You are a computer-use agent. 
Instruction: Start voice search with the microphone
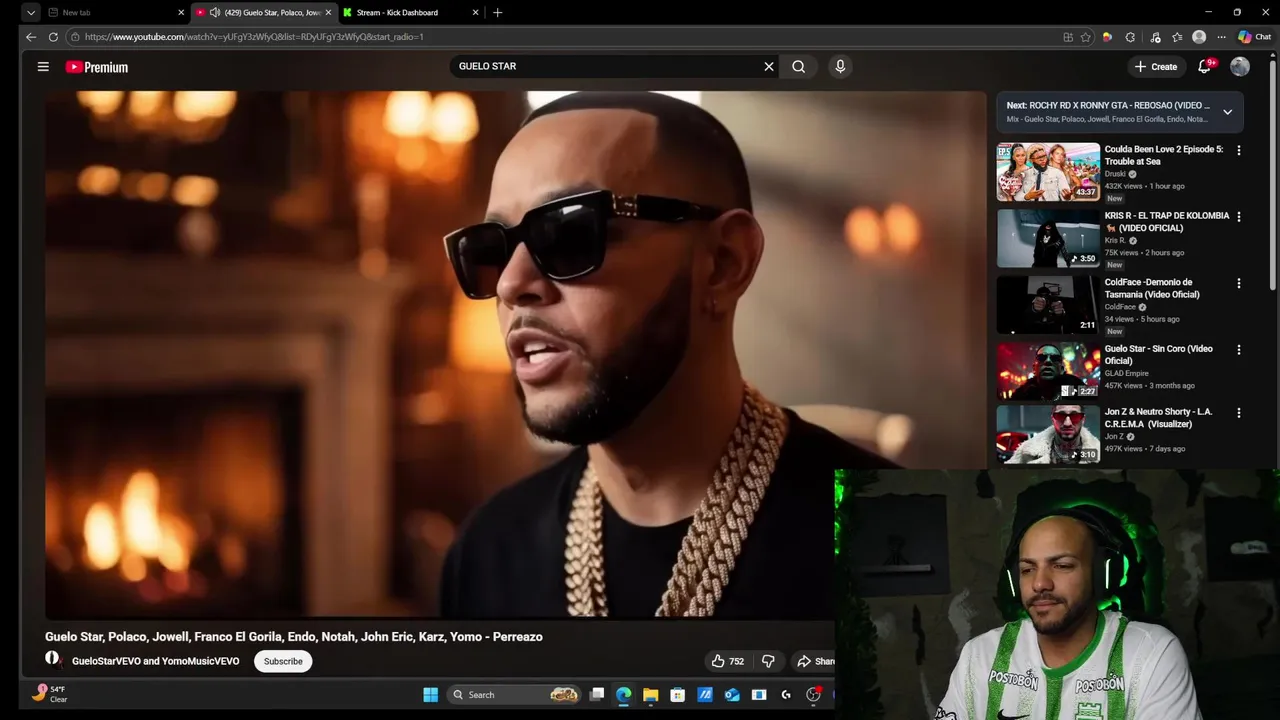tap(840, 66)
